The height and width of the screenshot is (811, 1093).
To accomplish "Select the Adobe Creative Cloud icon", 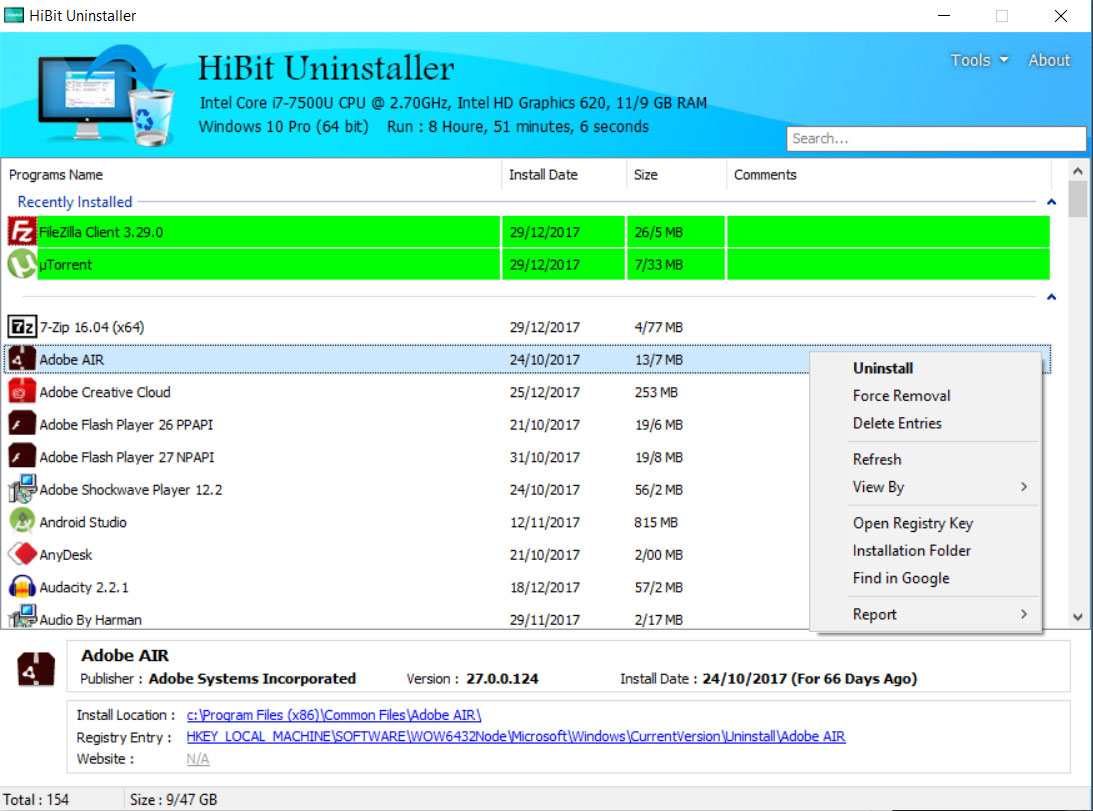I will 22,392.
